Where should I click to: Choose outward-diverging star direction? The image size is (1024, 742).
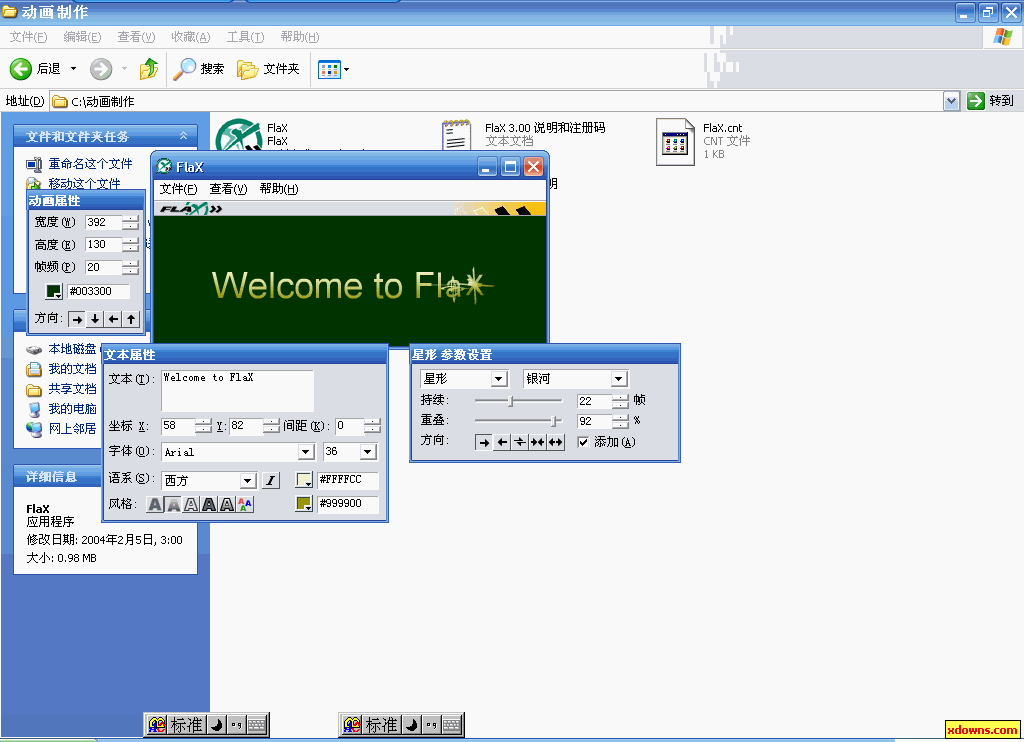coord(555,442)
